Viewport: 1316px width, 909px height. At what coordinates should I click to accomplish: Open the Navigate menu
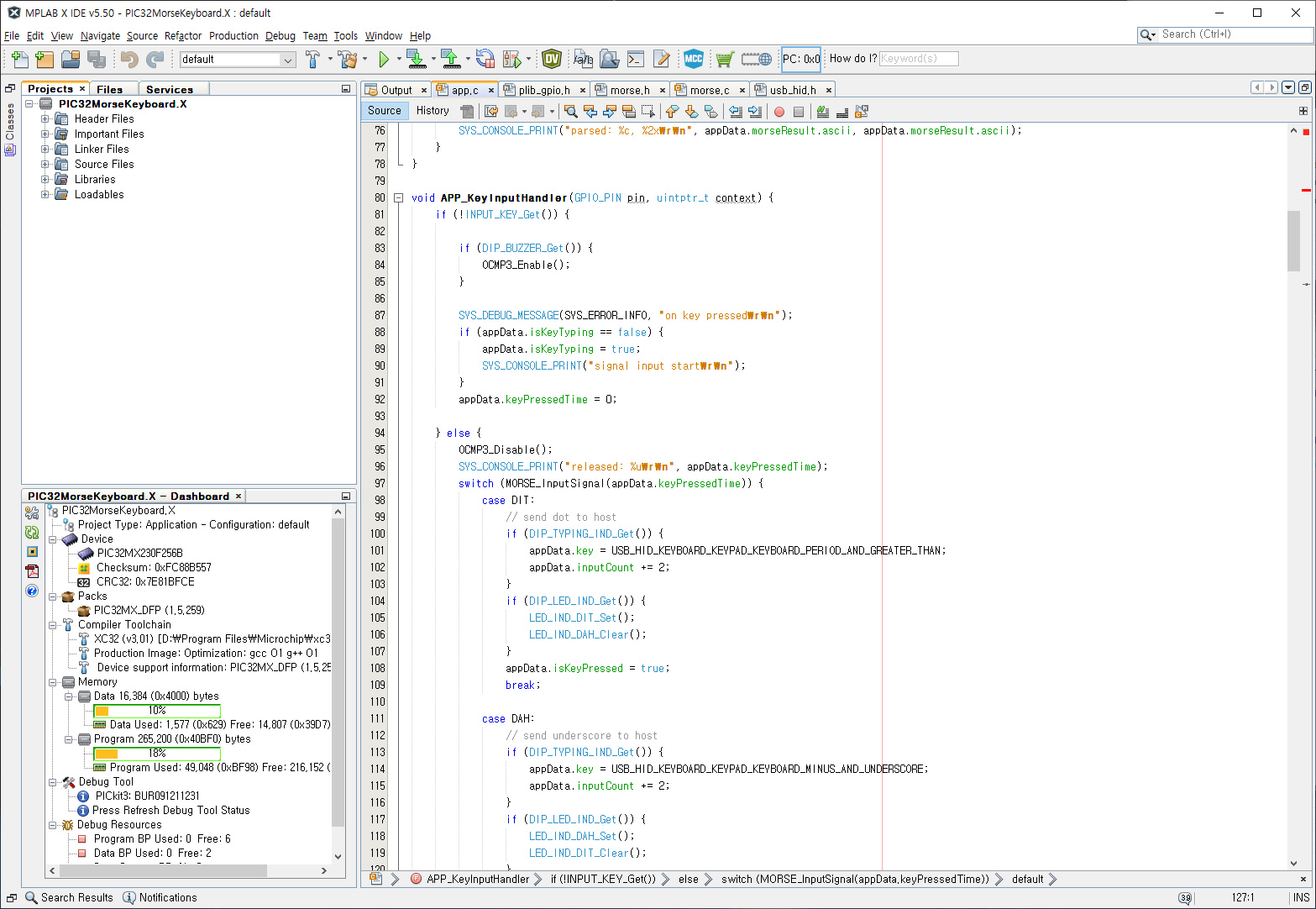100,36
